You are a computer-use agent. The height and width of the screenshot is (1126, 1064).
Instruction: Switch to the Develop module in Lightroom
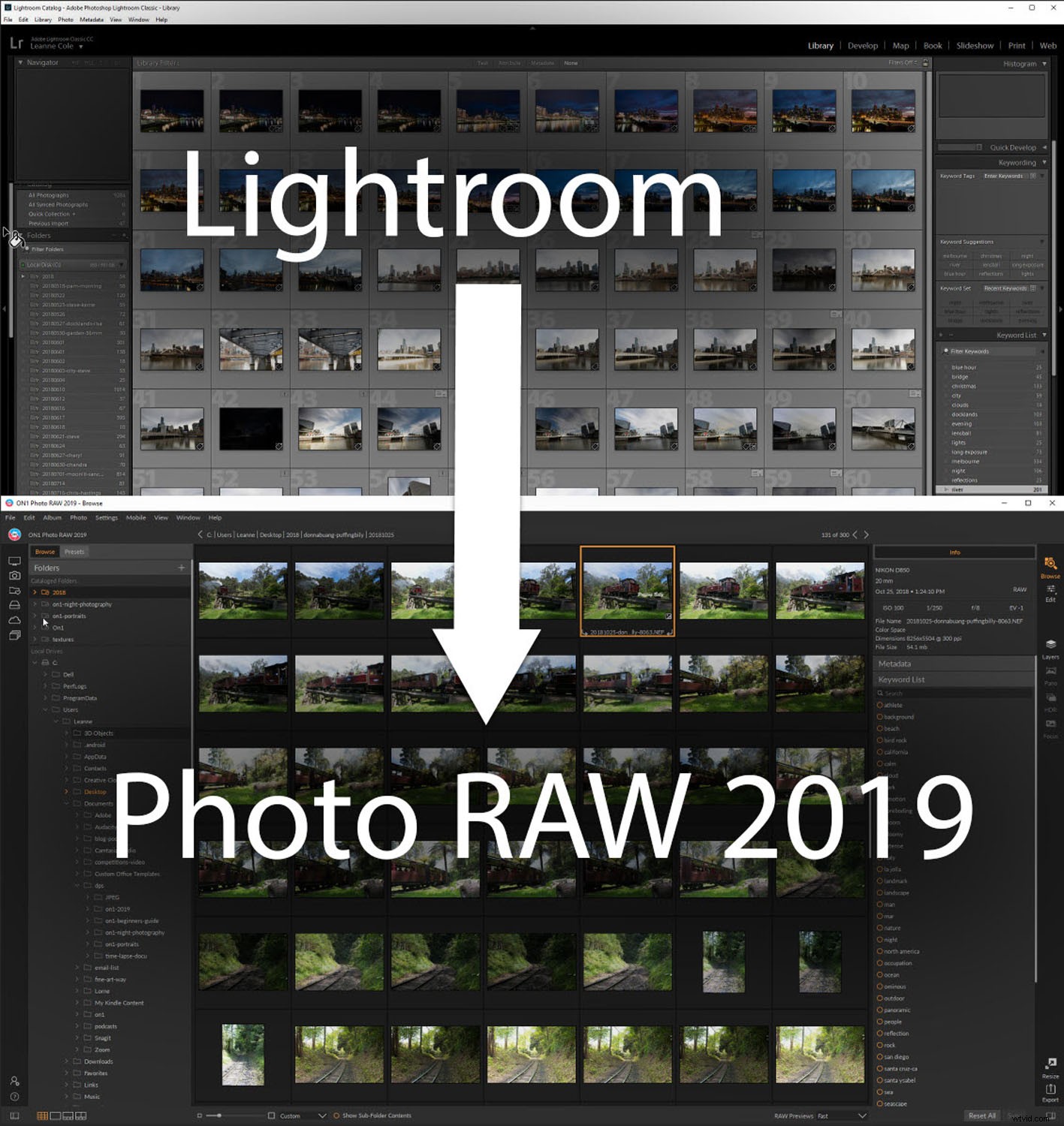click(863, 45)
